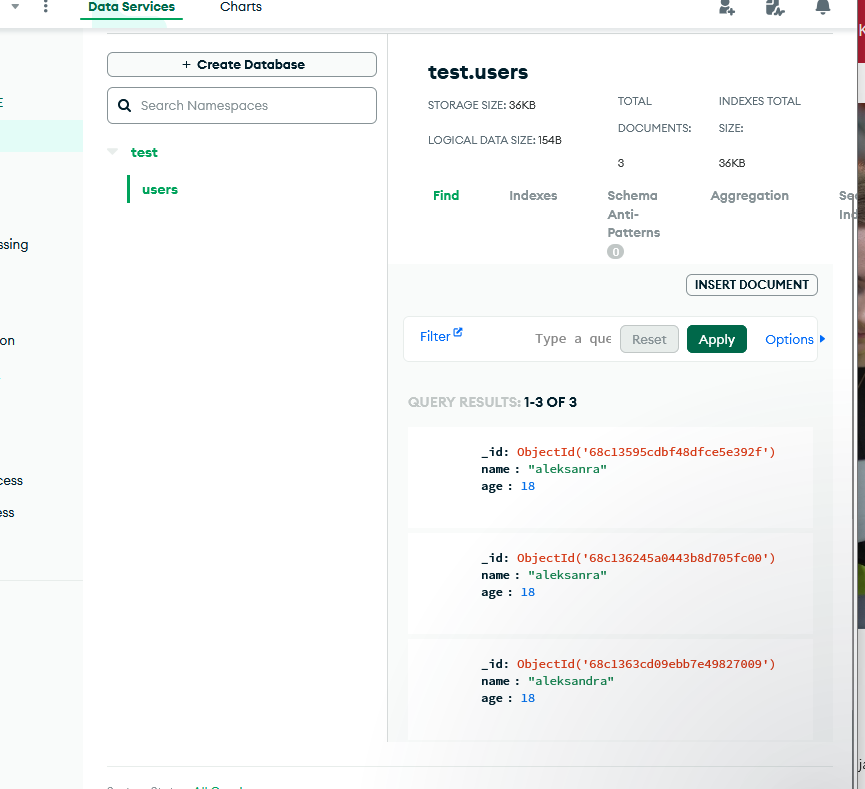Focus the filter query input field
The height and width of the screenshot is (789, 865).
tap(572, 339)
